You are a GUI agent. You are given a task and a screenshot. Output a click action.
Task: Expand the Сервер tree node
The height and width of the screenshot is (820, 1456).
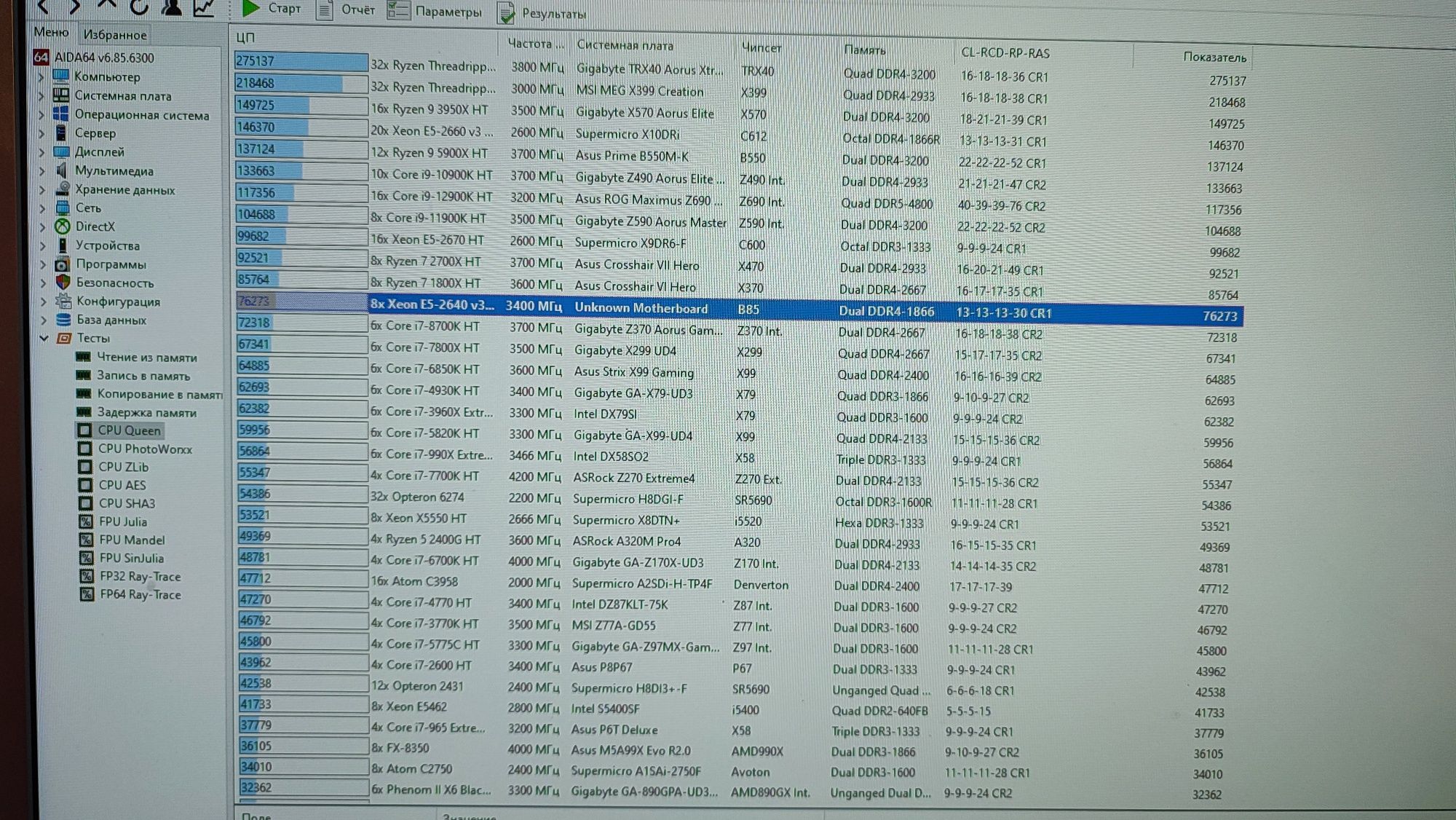(41, 133)
